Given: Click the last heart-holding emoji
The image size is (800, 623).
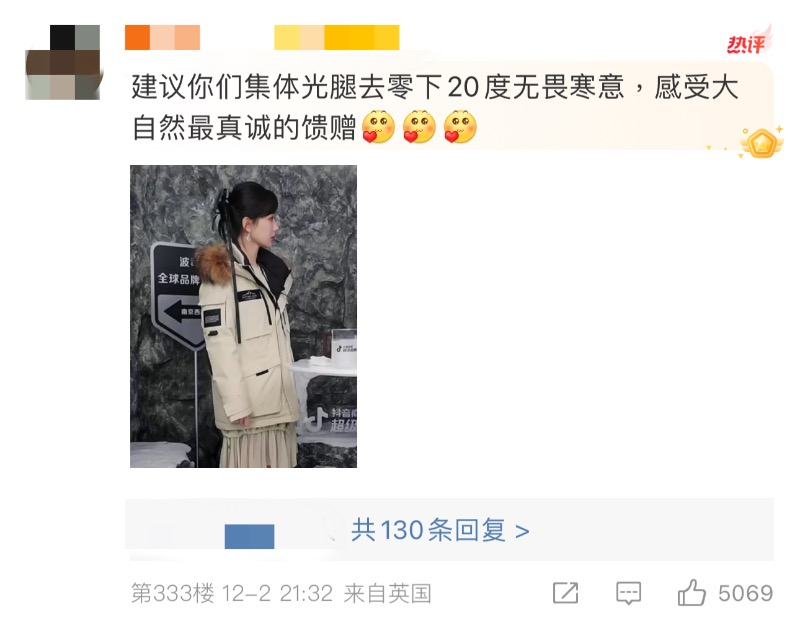Looking at the screenshot, I should [460, 127].
